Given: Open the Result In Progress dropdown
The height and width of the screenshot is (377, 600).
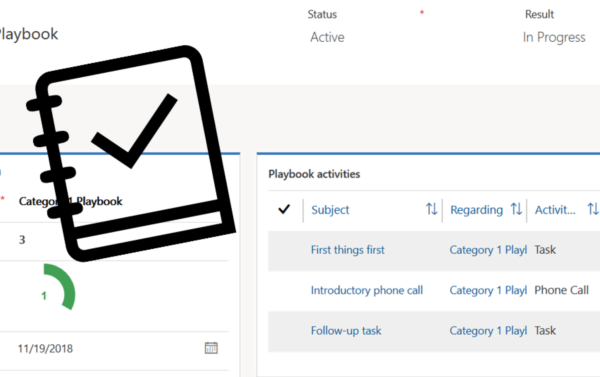Looking at the screenshot, I should pyautogui.click(x=554, y=37).
